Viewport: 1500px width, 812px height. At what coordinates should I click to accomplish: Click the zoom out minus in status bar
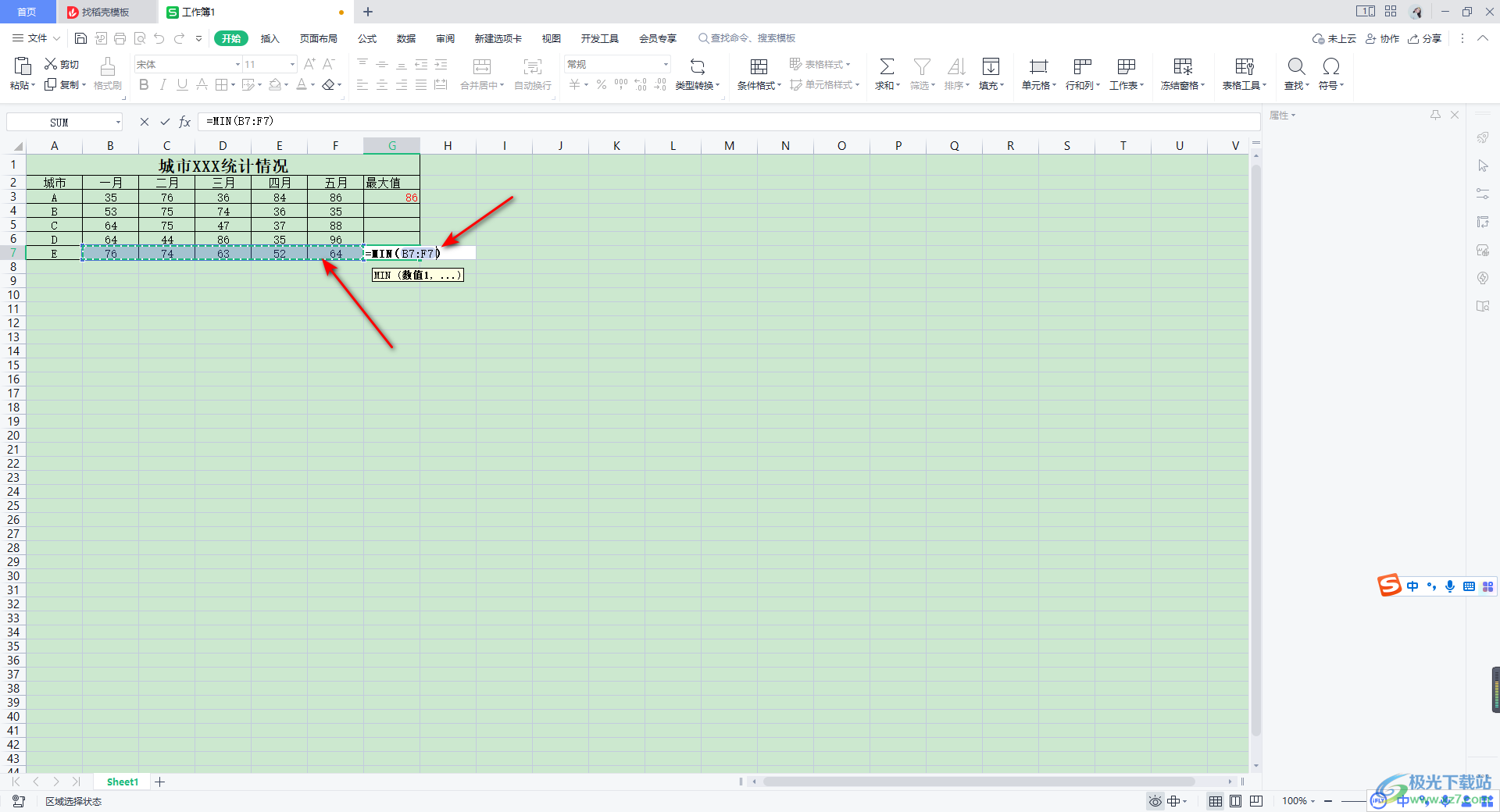click(1328, 801)
